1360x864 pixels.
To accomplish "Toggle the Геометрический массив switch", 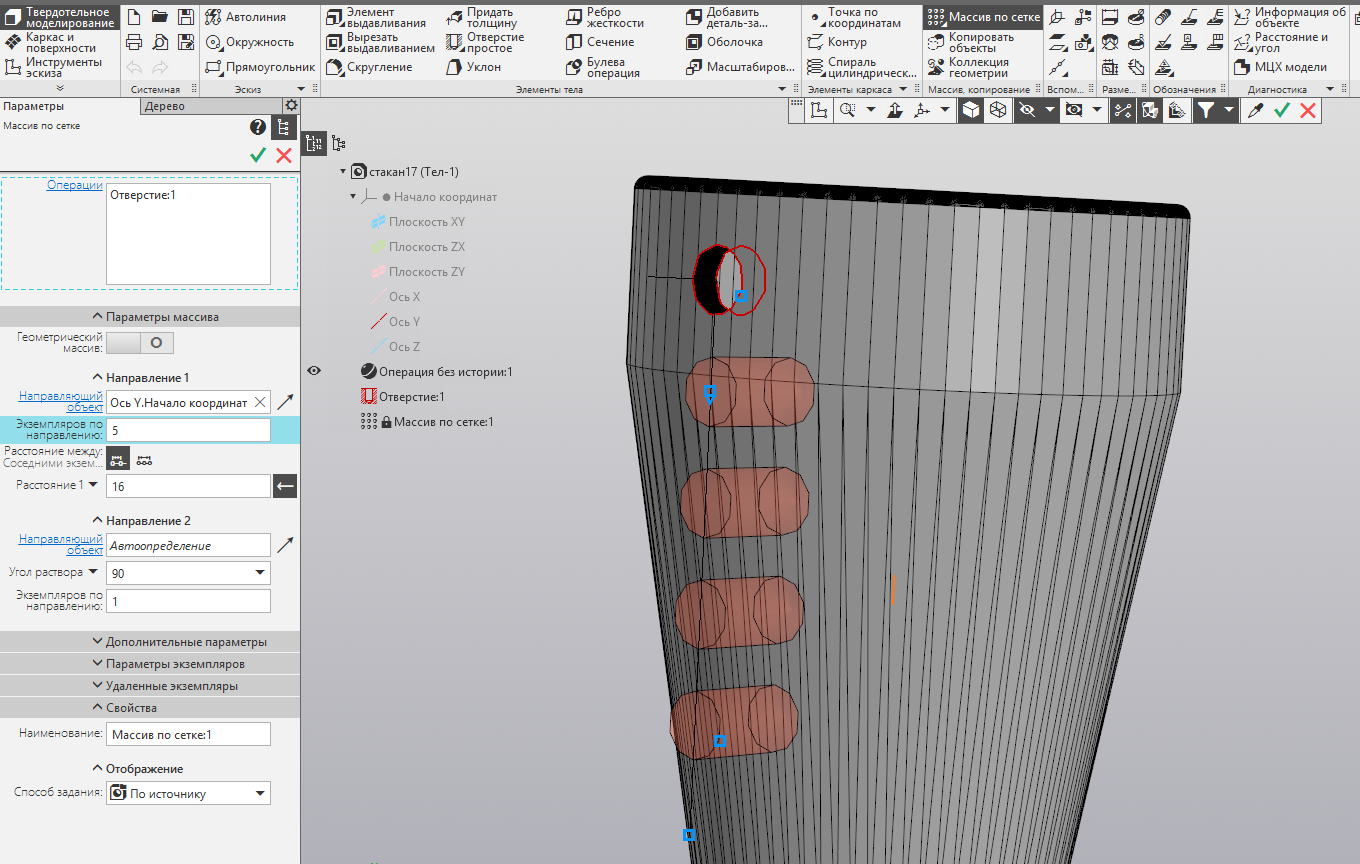I will [140, 343].
